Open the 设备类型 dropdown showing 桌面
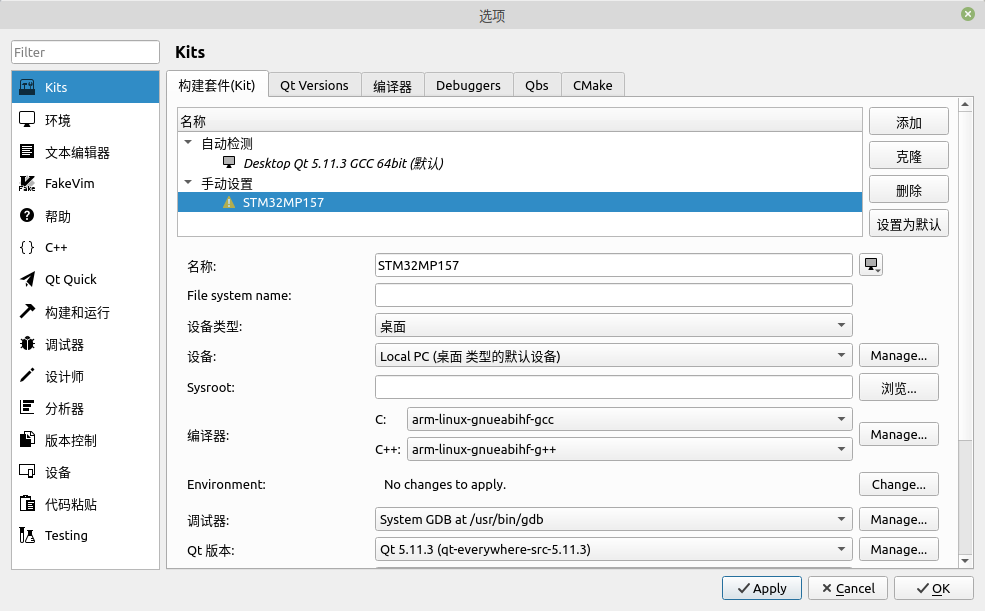The width and height of the screenshot is (985, 611). (x=614, y=325)
